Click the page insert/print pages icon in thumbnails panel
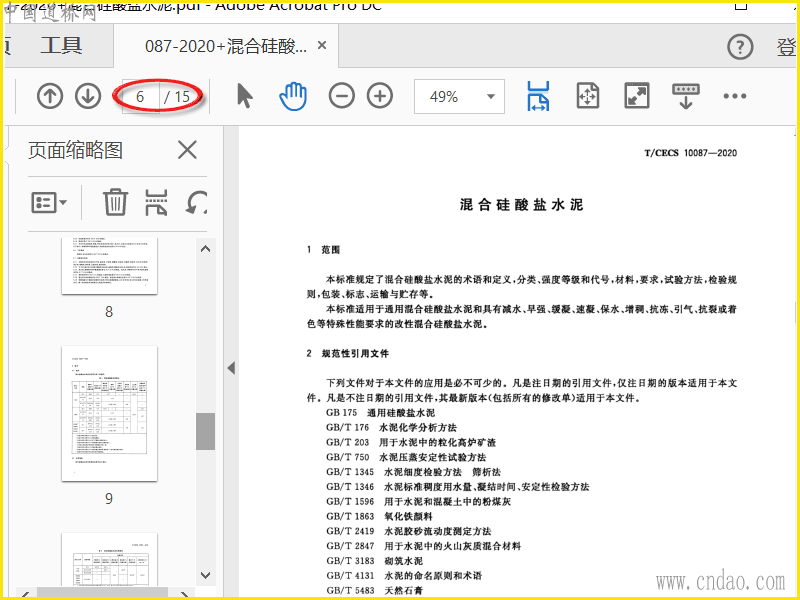The image size is (800, 600). (x=156, y=202)
